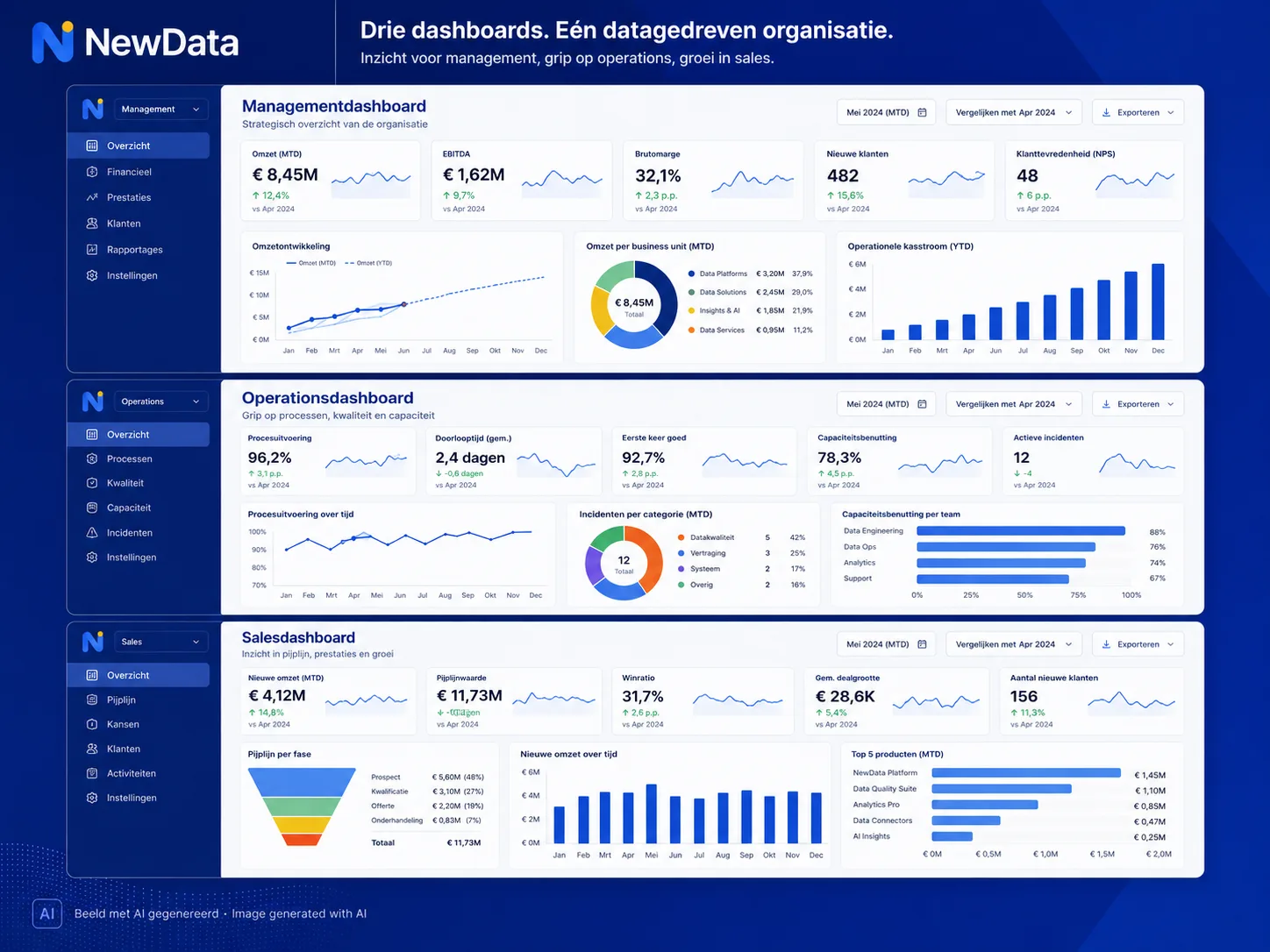
Task: Expand 'Vergelijken met Apr 2024' in Salesdashboard
Action: (1014, 644)
